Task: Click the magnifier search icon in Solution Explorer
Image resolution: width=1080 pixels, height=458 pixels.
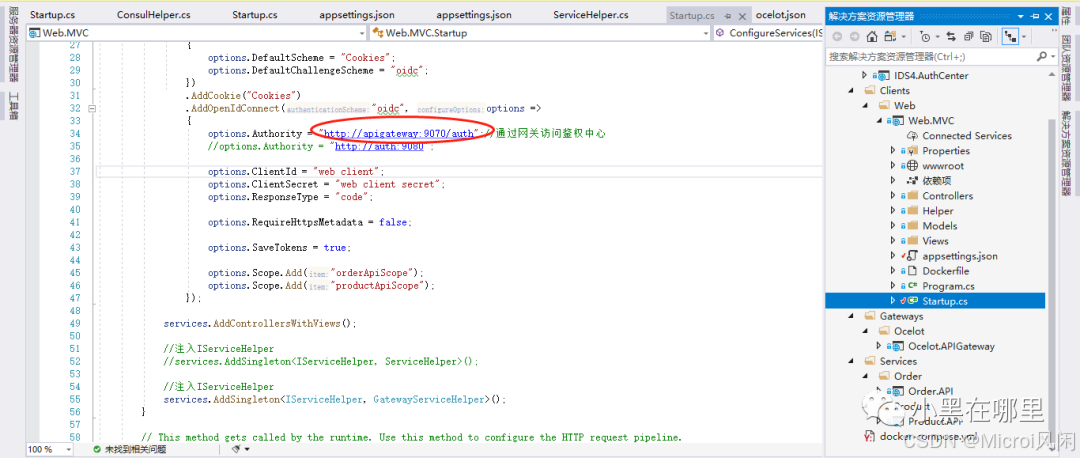Action: click(x=1041, y=56)
